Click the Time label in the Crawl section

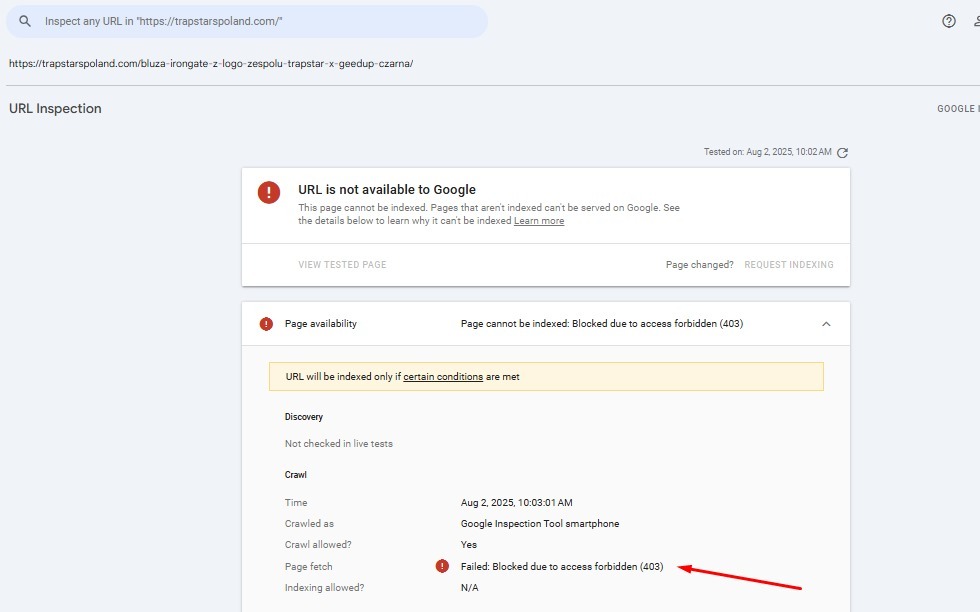[296, 503]
